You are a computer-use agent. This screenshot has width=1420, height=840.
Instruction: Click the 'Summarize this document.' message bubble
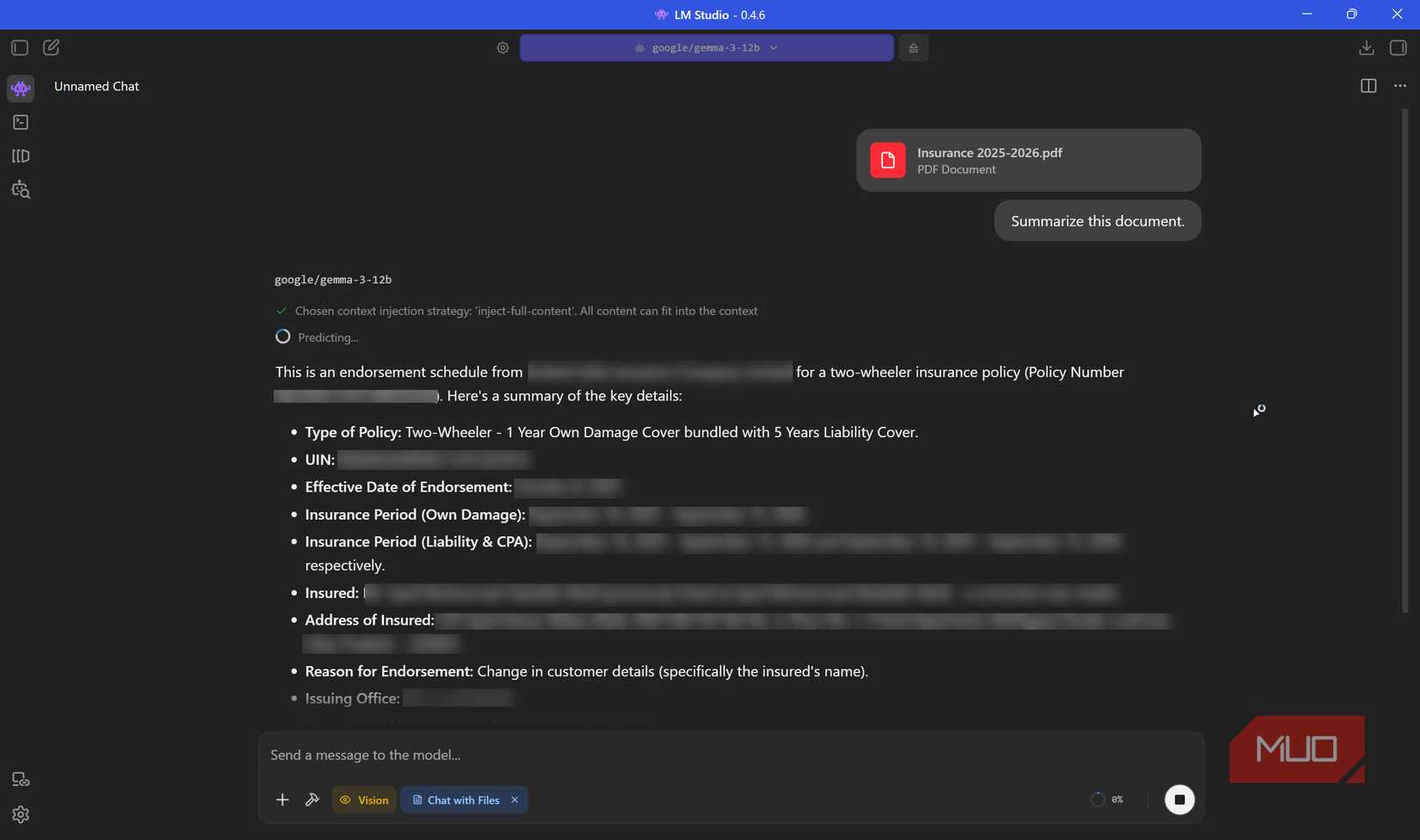[x=1097, y=221]
